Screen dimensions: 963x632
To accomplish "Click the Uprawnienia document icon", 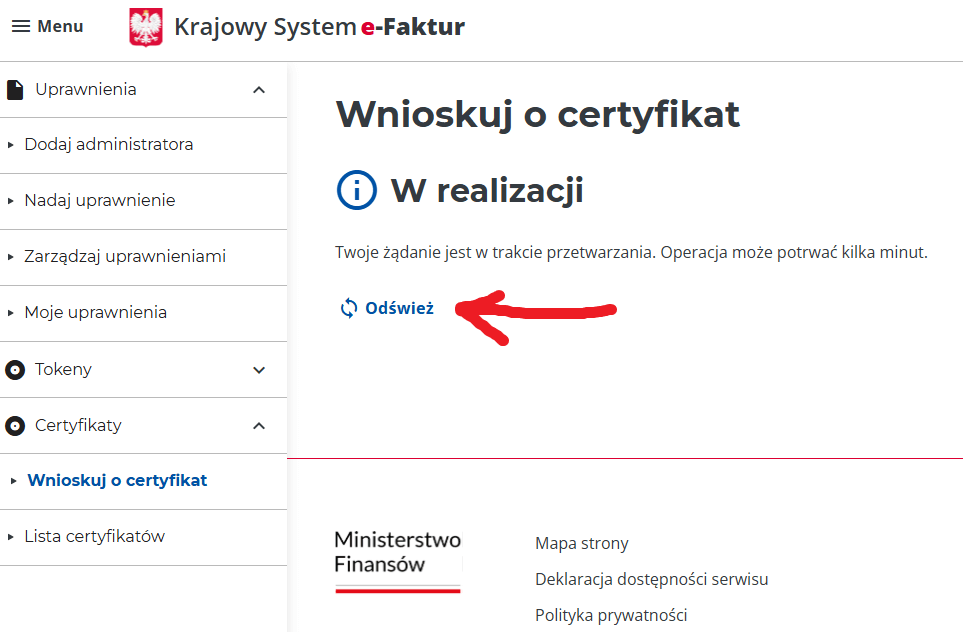I will click(15, 90).
